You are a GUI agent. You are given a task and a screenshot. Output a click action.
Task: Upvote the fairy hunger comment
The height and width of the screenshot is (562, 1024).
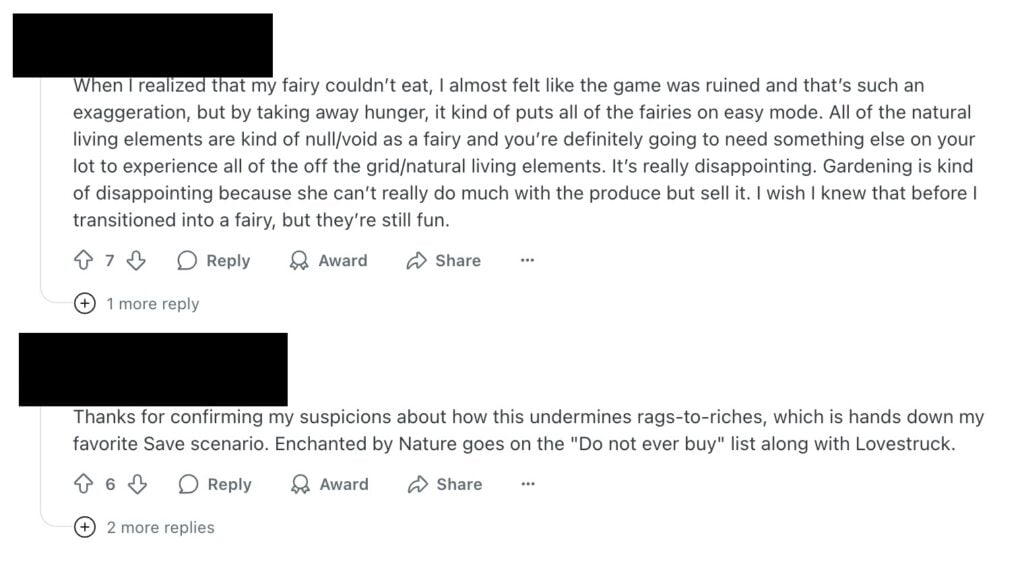(x=83, y=260)
